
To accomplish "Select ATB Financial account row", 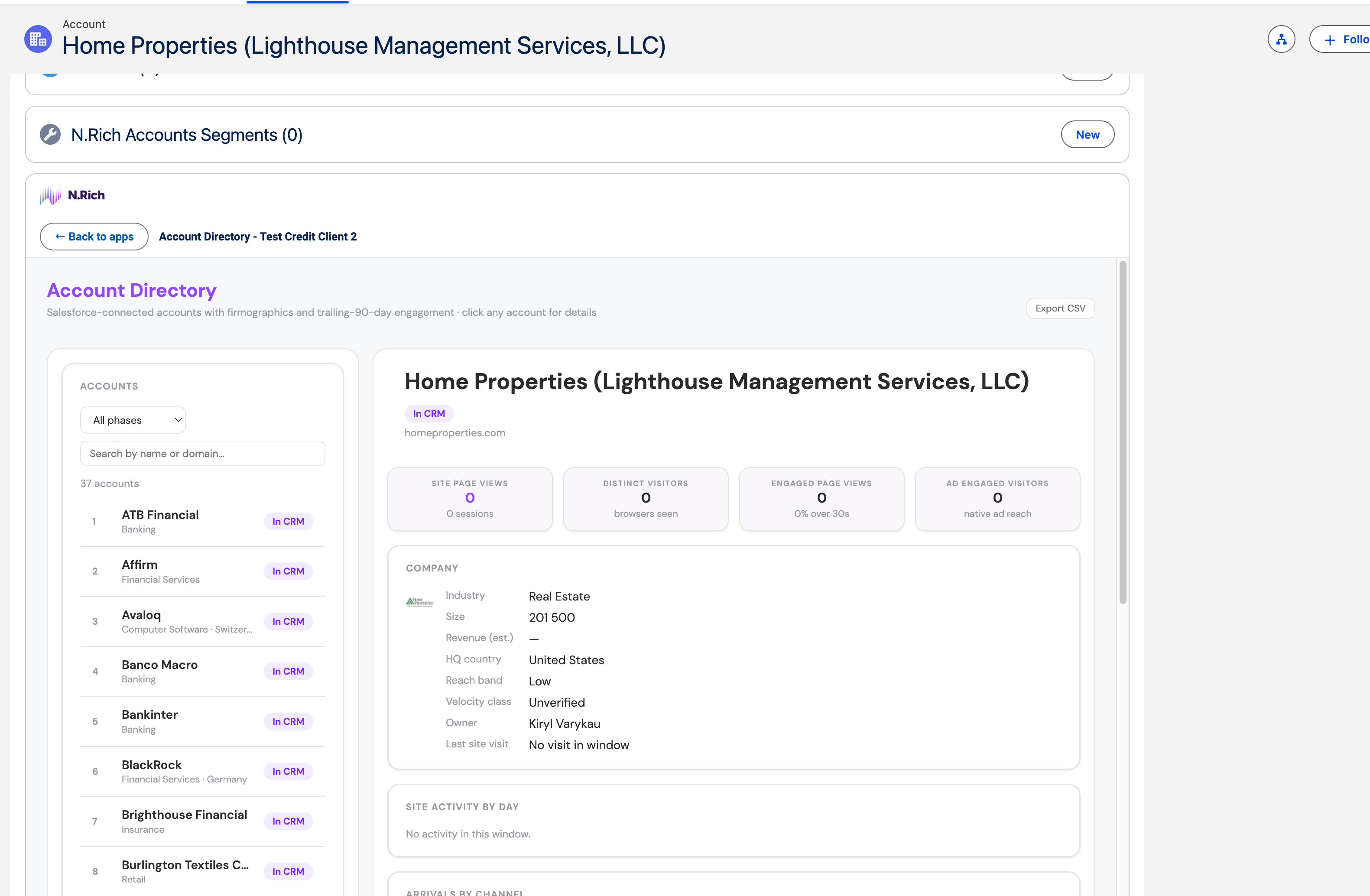I will click(x=203, y=521).
